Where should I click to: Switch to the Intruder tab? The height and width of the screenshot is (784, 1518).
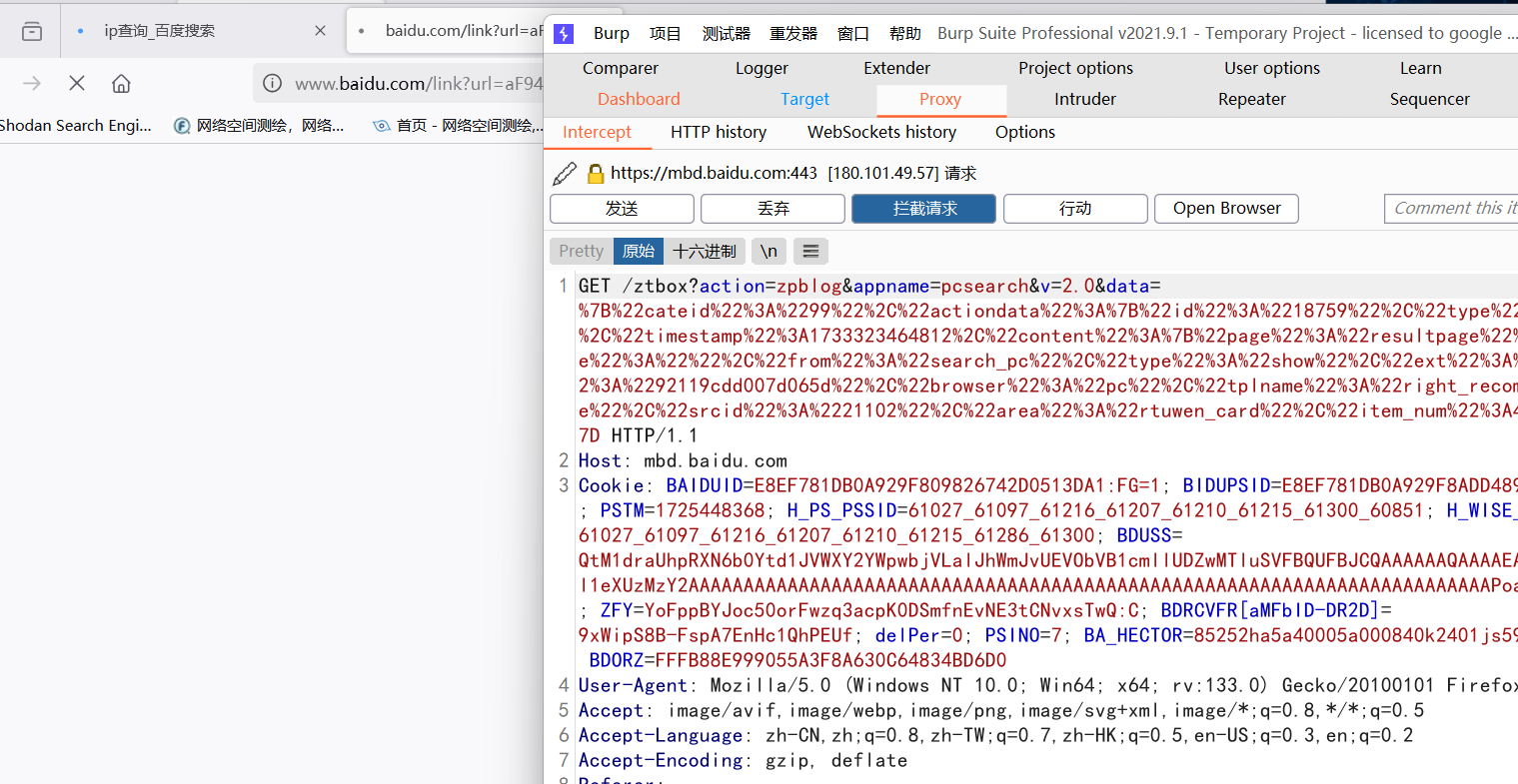click(x=1085, y=99)
